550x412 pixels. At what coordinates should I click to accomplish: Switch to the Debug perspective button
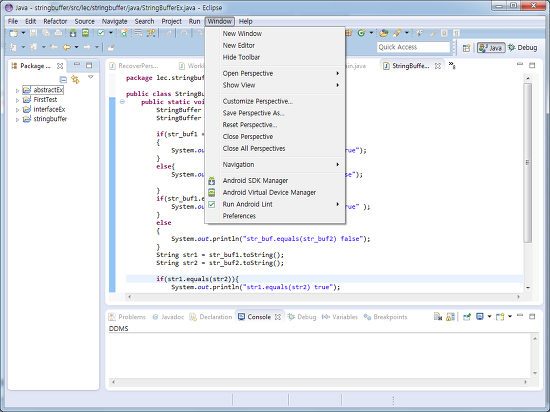[523, 48]
